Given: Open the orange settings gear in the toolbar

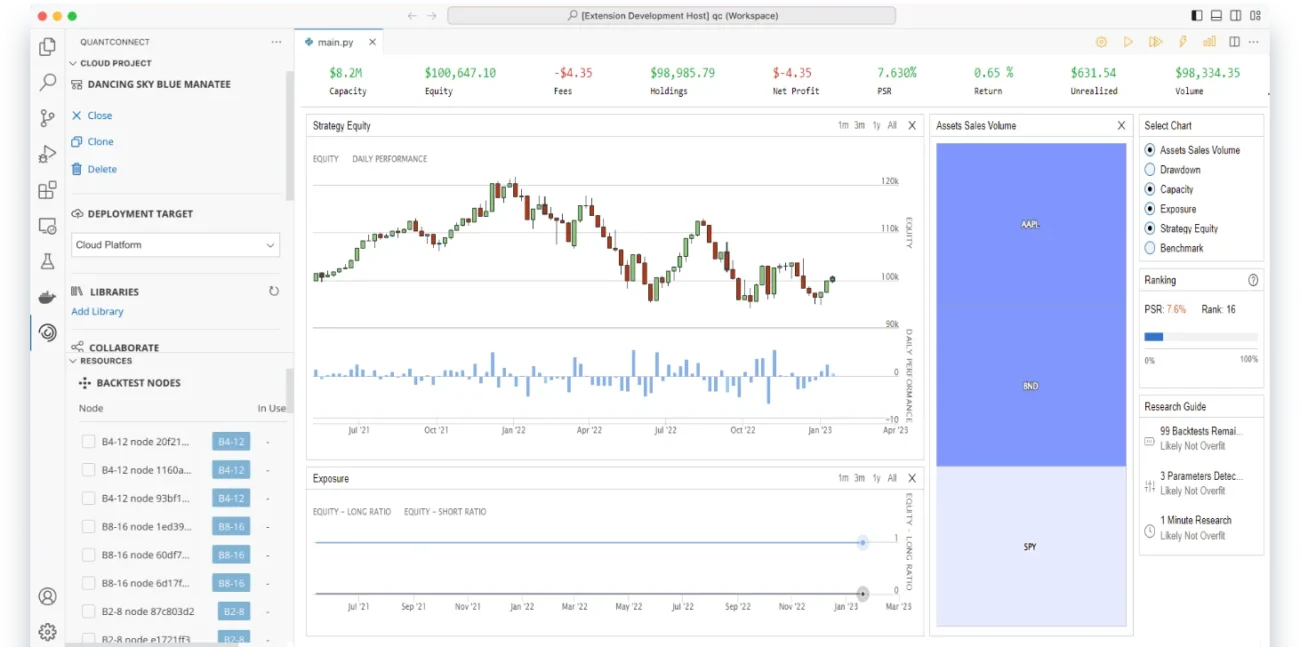Looking at the screenshot, I should [1101, 41].
